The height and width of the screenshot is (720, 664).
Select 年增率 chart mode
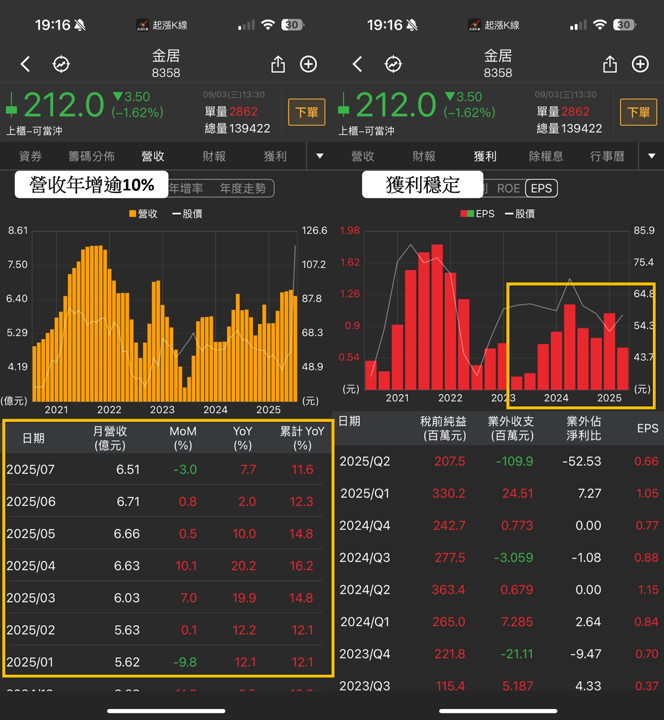click(186, 188)
